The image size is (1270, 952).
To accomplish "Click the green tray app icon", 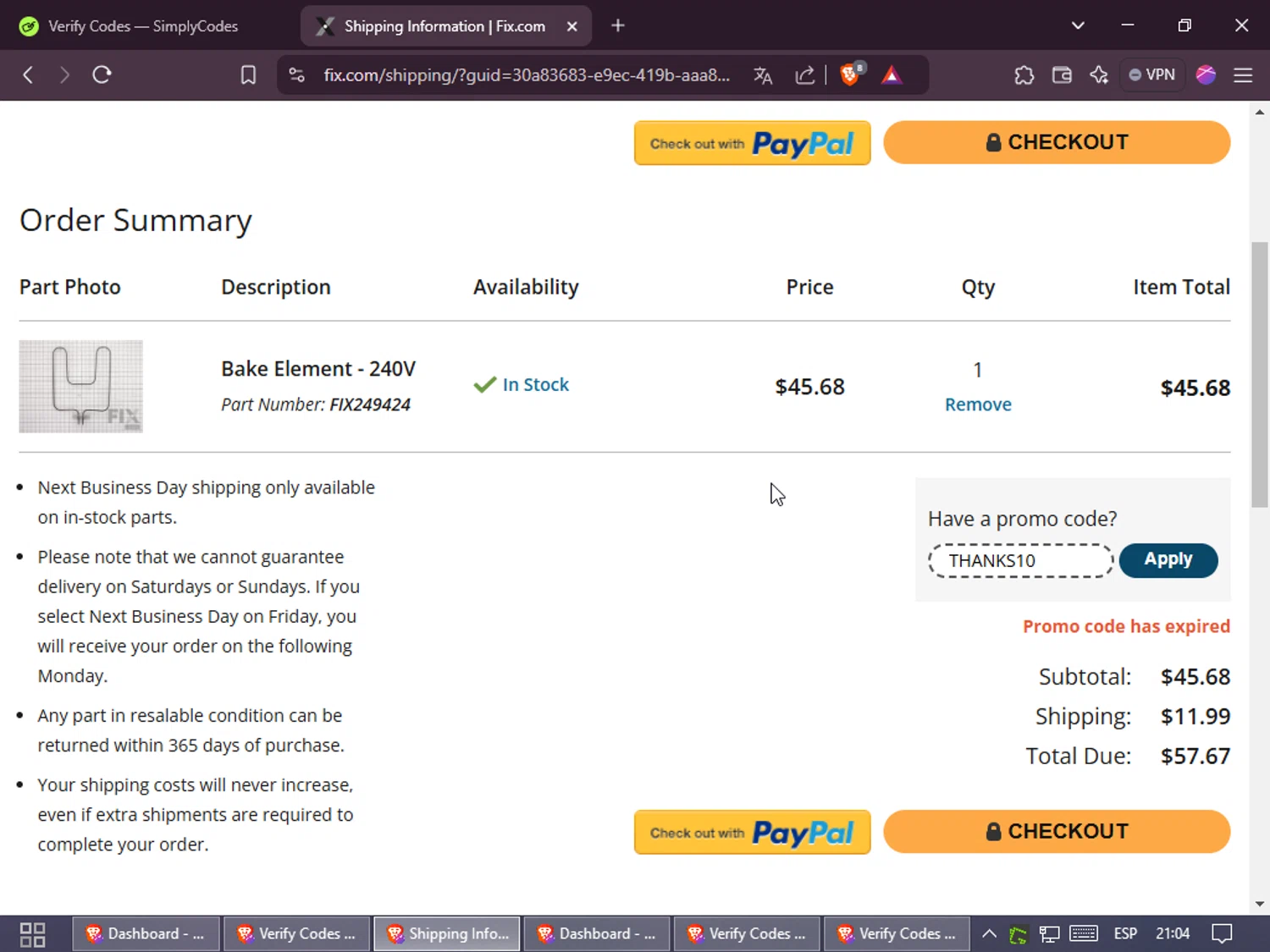I will [1018, 935].
